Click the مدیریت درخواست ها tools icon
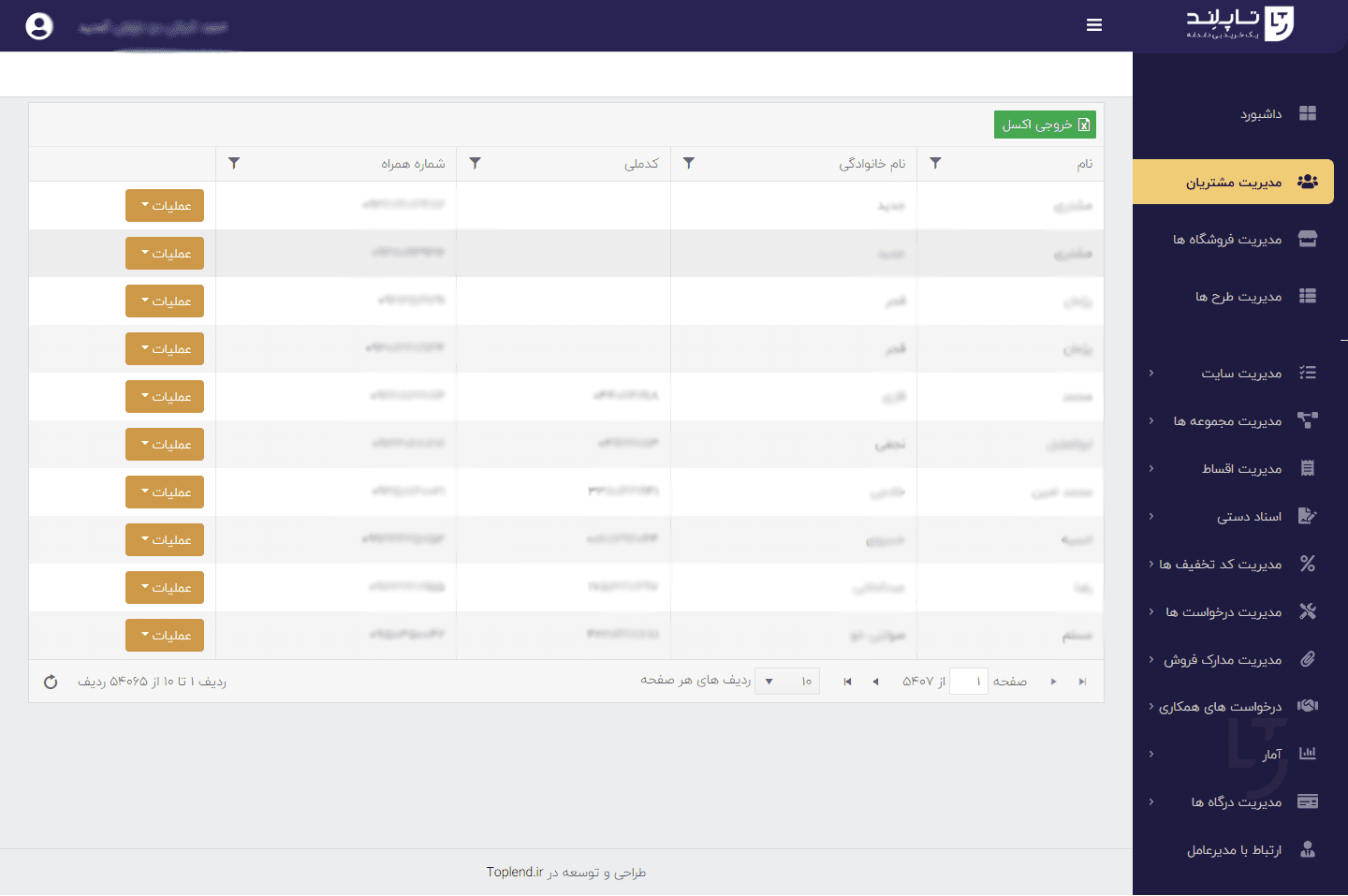Screen dimensions: 1348x896 1308,611
